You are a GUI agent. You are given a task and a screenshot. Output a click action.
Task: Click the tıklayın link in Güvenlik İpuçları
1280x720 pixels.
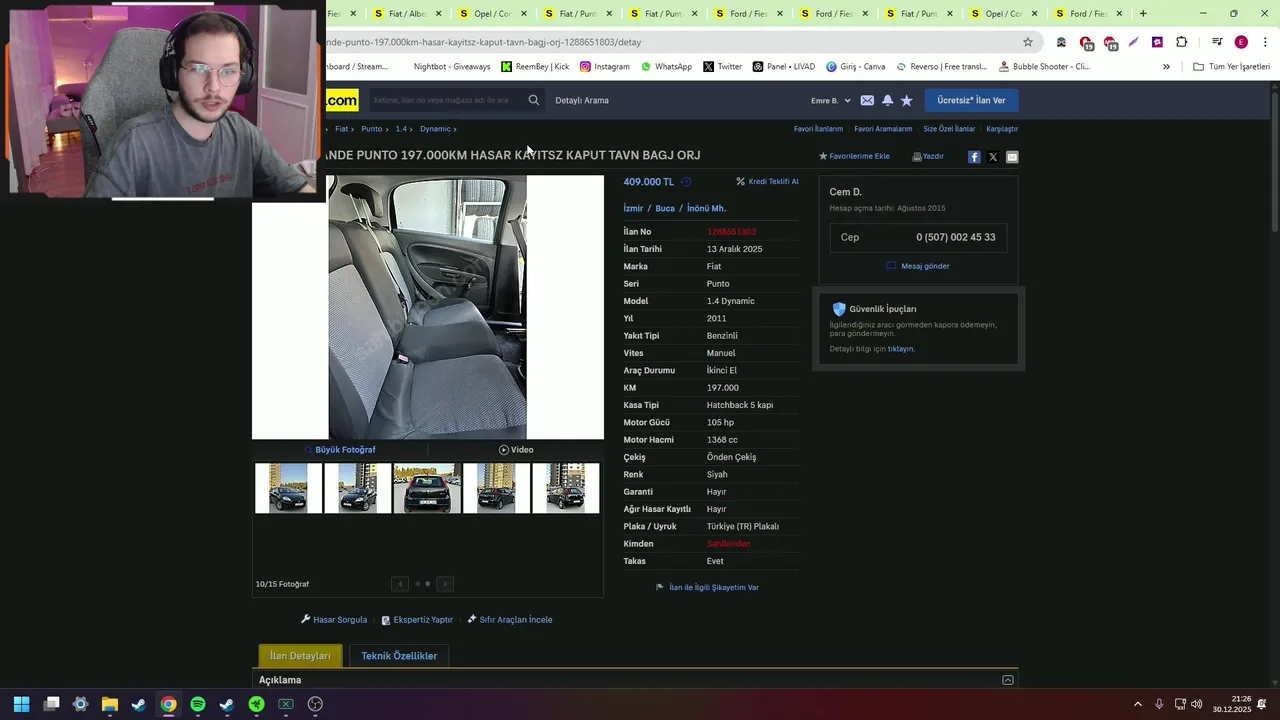pos(901,349)
